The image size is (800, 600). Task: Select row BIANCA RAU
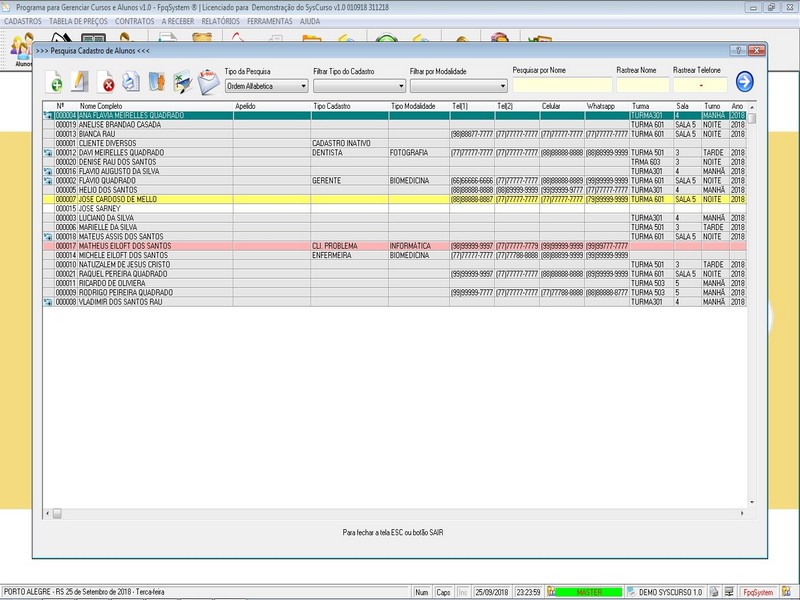point(394,134)
